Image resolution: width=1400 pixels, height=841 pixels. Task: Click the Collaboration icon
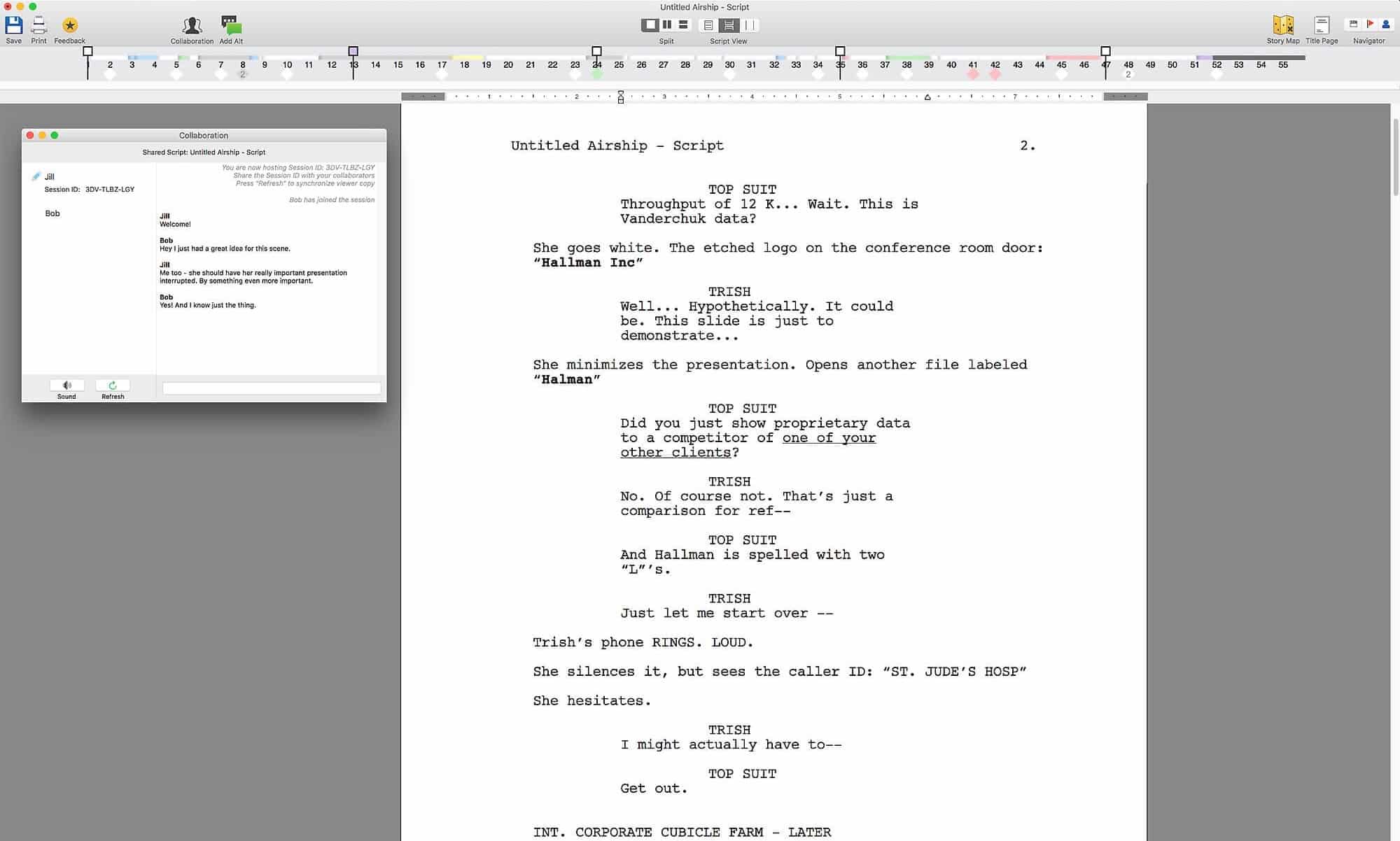point(191,24)
